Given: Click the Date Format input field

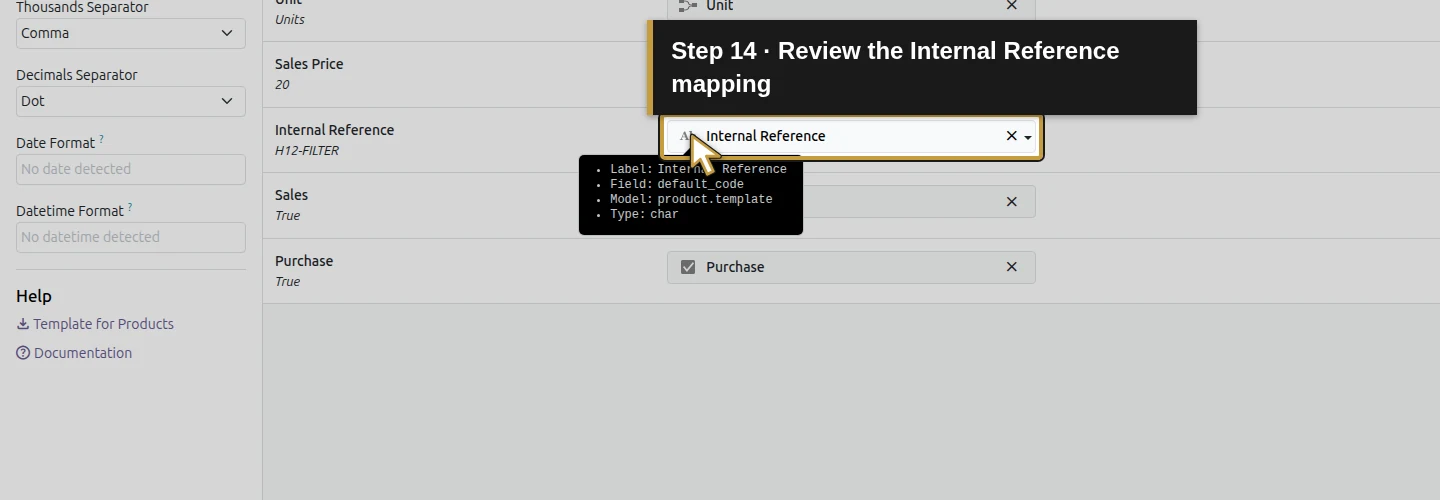Looking at the screenshot, I should (x=131, y=169).
